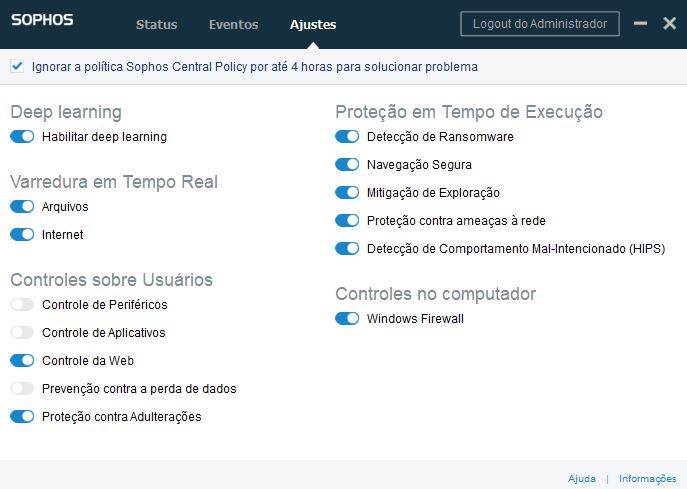687x489 pixels.
Task: Click the Detecção de Ransomware label
Action: point(440,137)
